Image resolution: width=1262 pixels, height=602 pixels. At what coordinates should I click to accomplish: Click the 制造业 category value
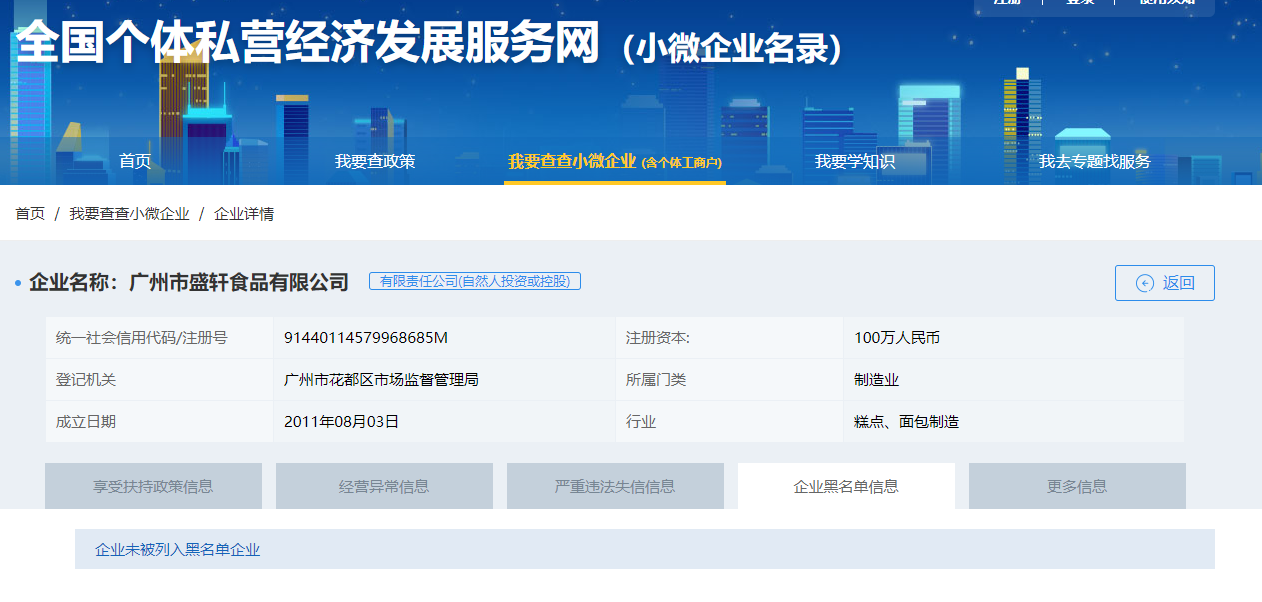877,380
